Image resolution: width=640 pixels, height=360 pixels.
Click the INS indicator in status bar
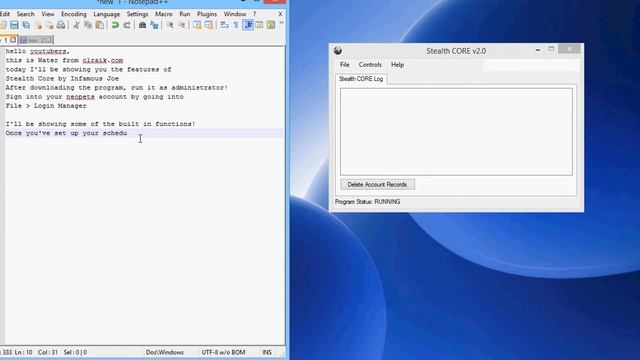click(x=267, y=352)
